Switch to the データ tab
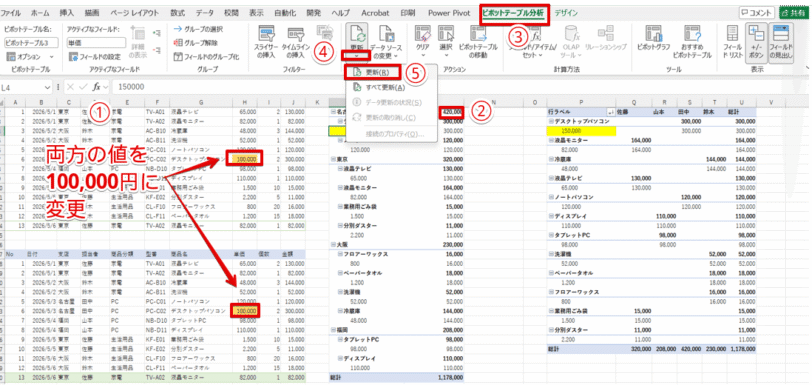Viewport: 812px width, 385px height. coord(205,12)
